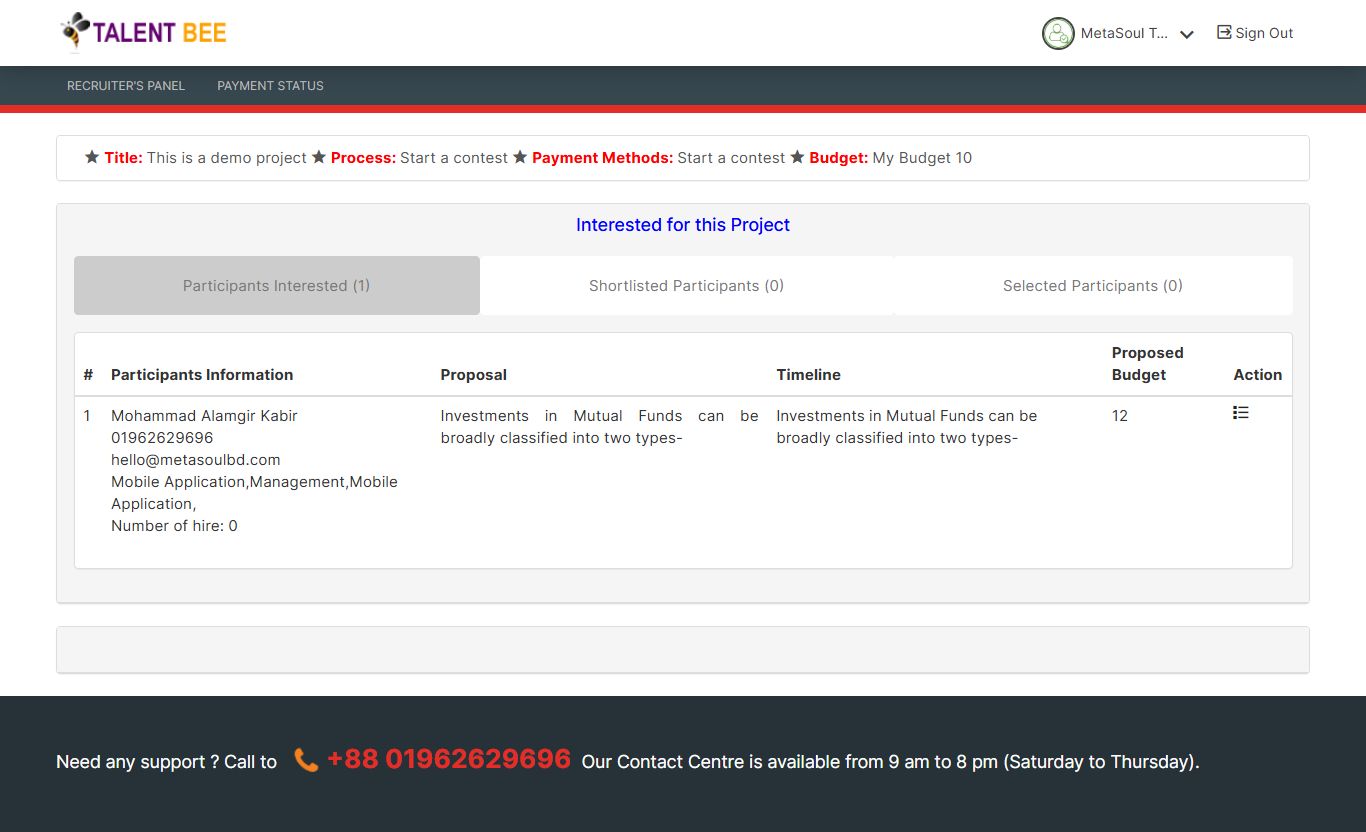
Task: Click the Sign Out arrow icon
Action: (1223, 33)
